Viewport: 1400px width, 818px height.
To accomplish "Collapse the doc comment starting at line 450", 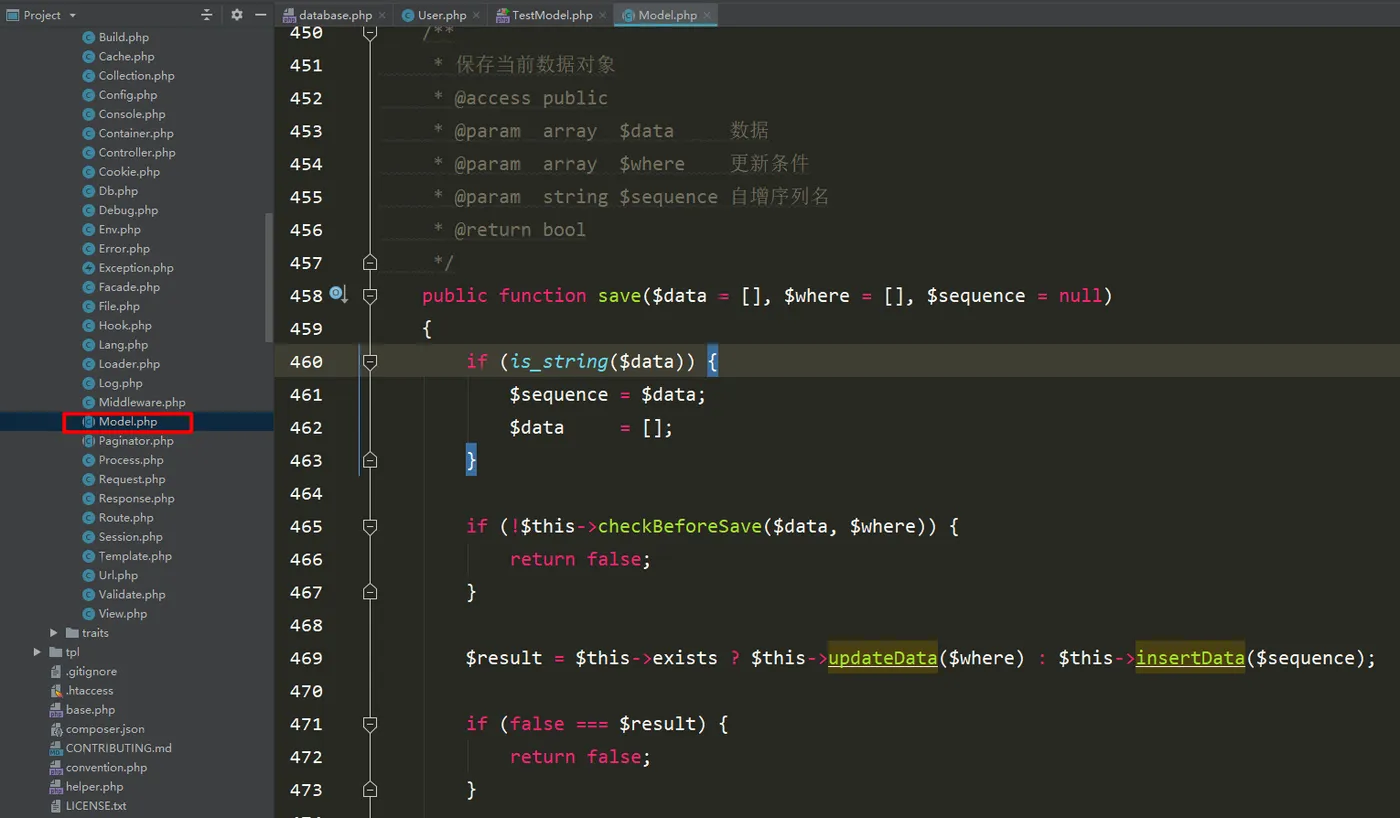I will 370,33.
